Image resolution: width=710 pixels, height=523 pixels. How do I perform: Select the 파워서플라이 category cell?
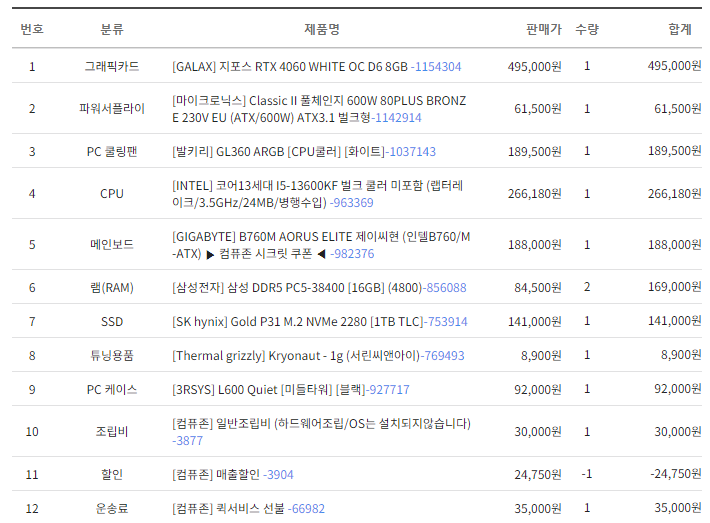click(112, 109)
